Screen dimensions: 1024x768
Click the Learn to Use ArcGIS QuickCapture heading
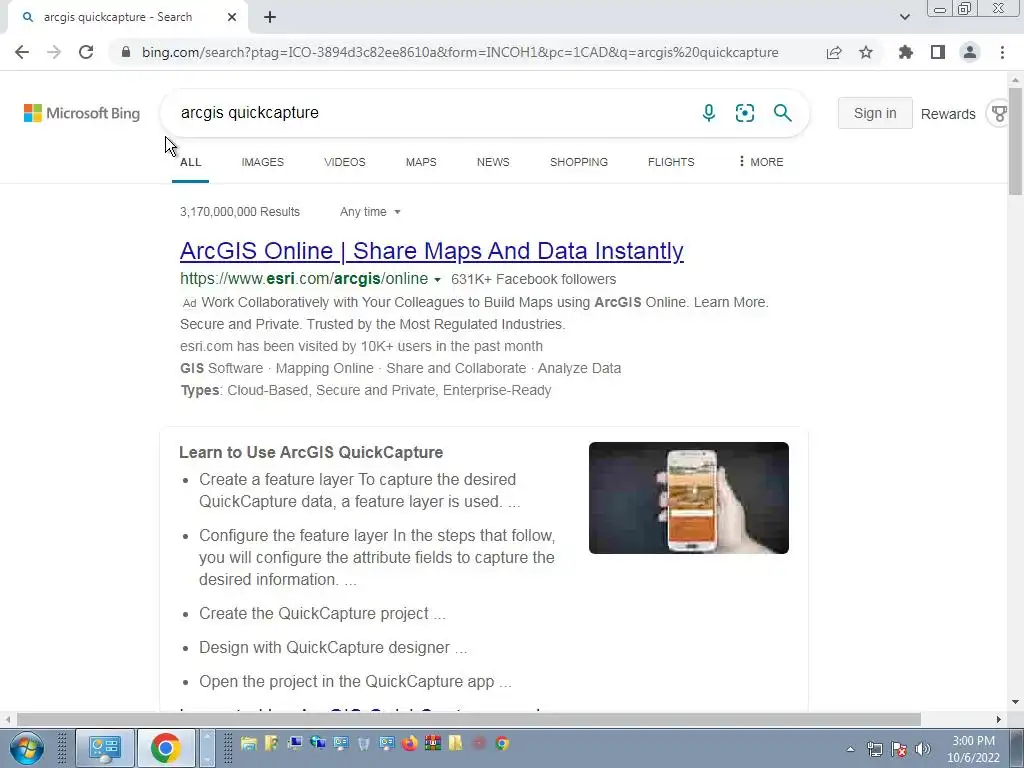[311, 452]
